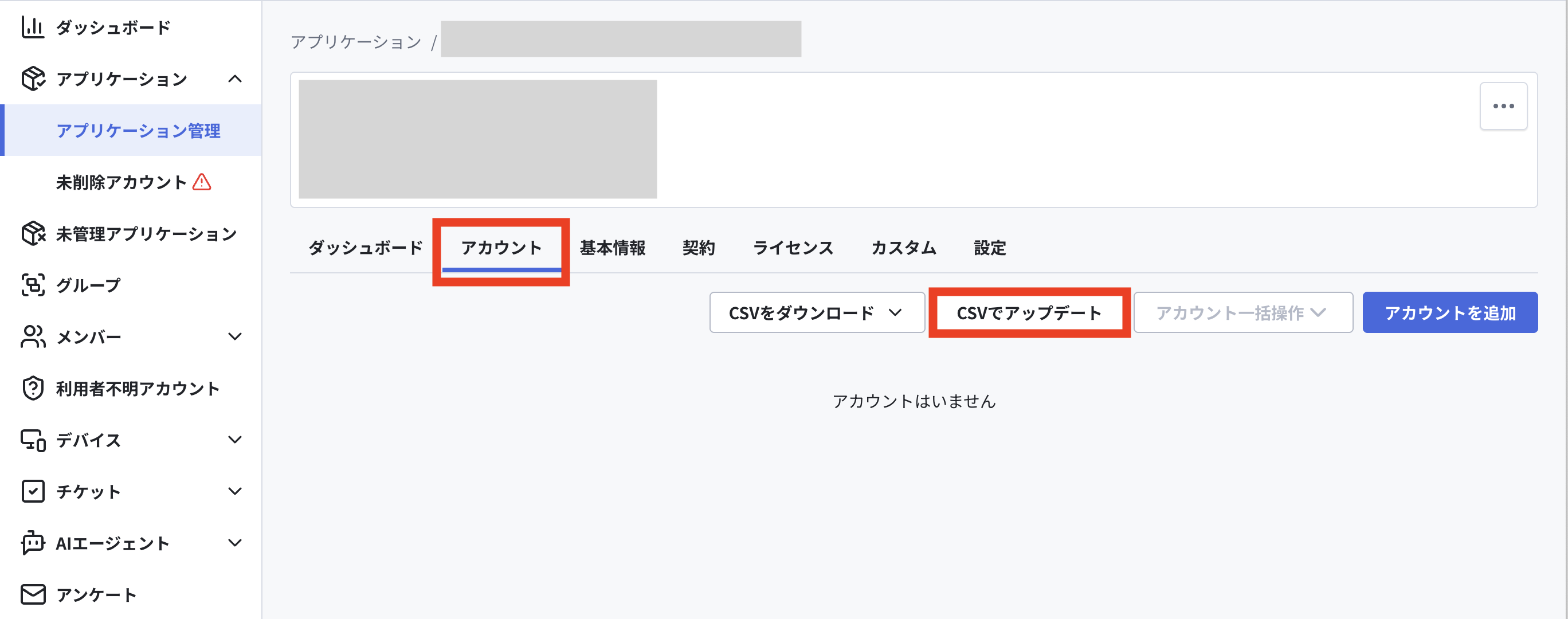The width and height of the screenshot is (1568, 619).
Task: Open the CSVをダウンロード dropdown
Action: pyautogui.click(x=817, y=313)
